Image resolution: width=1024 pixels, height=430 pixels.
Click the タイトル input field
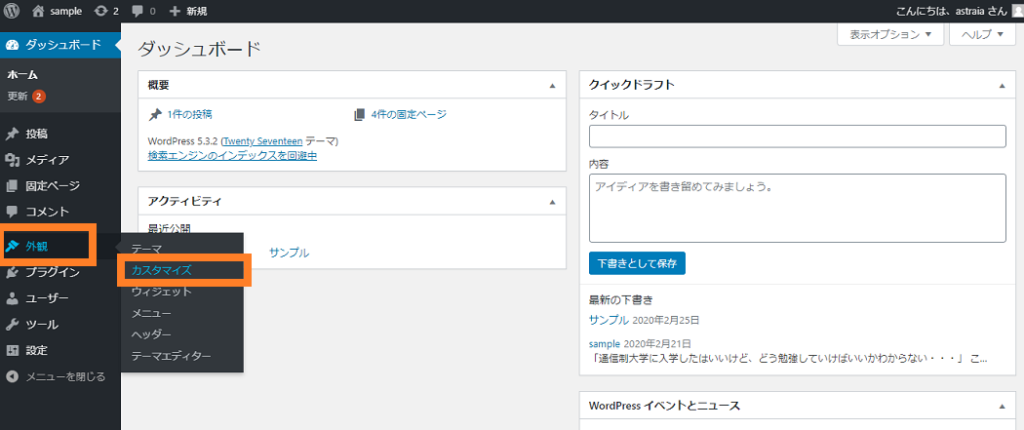tap(797, 137)
